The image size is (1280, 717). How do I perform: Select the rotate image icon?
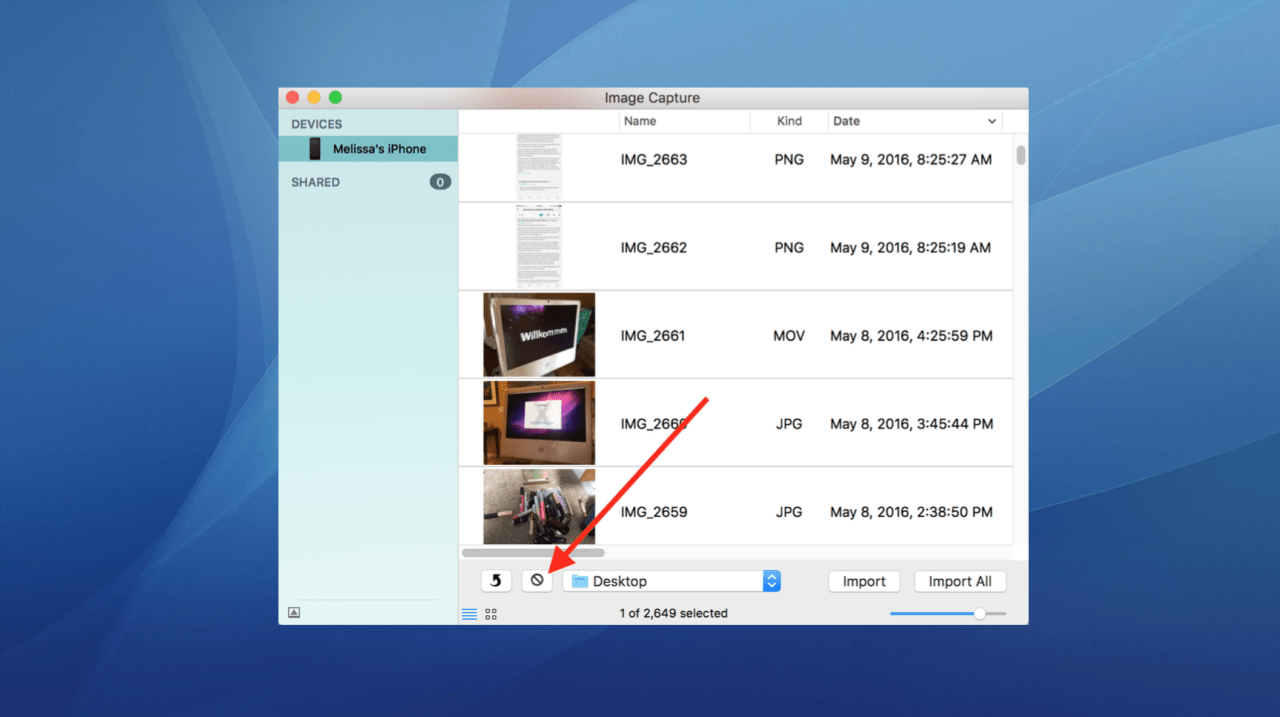(496, 580)
